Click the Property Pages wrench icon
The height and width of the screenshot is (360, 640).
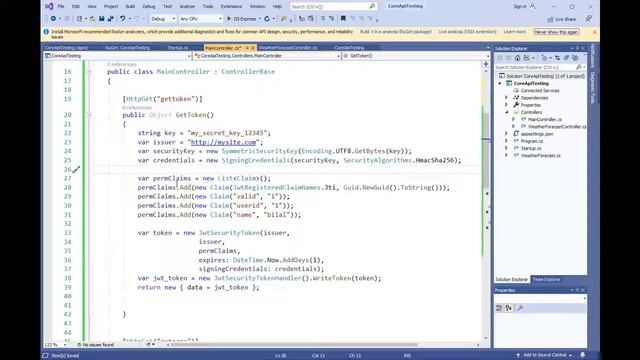coord(520,308)
